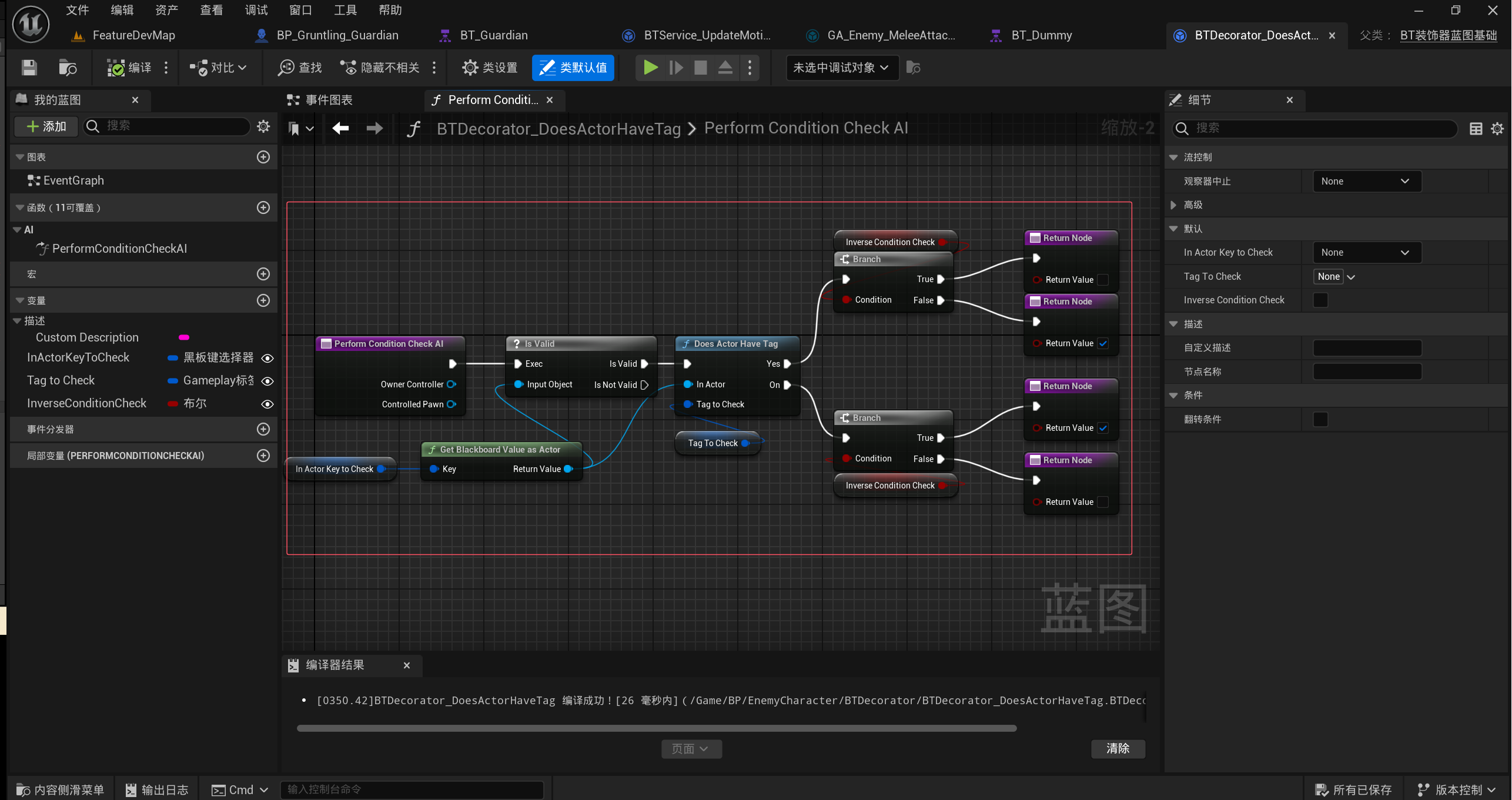1512x800 pixels.
Task: Enable Inverse Condition Check checkbox in Details
Action: click(x=1320, y=300)
